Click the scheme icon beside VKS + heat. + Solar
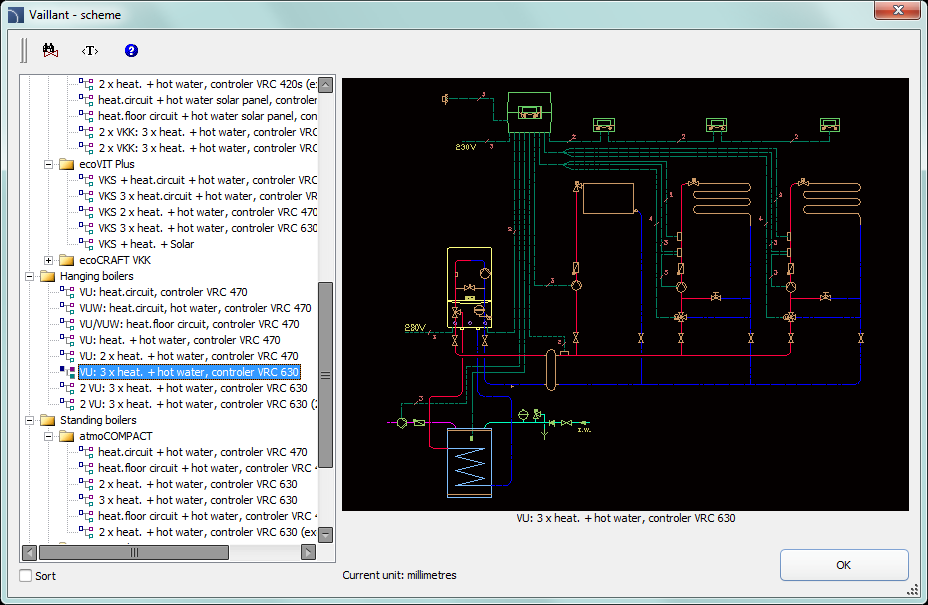This screenshot has width=928, height=605. (86, 244)
